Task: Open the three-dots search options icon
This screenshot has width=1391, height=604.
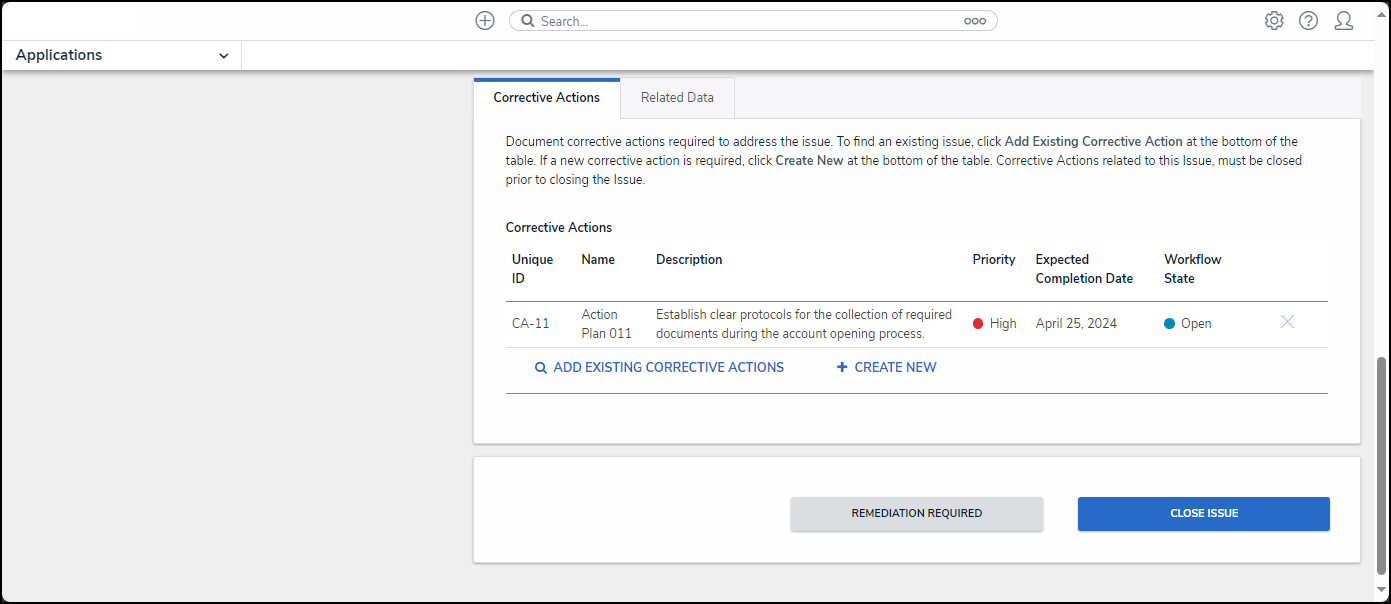Action: [974, 21]
